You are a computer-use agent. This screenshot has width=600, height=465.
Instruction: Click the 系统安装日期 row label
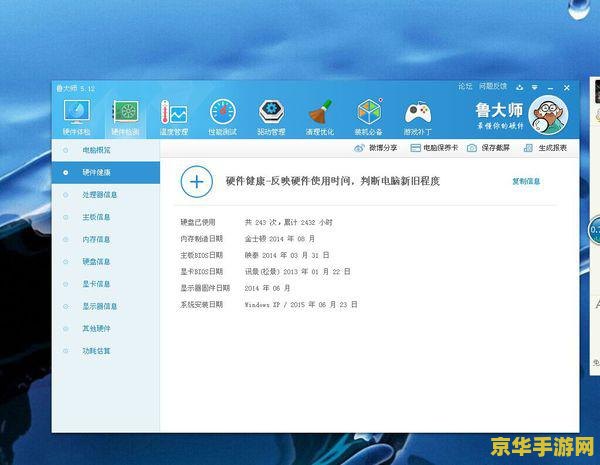click(202, 305)
